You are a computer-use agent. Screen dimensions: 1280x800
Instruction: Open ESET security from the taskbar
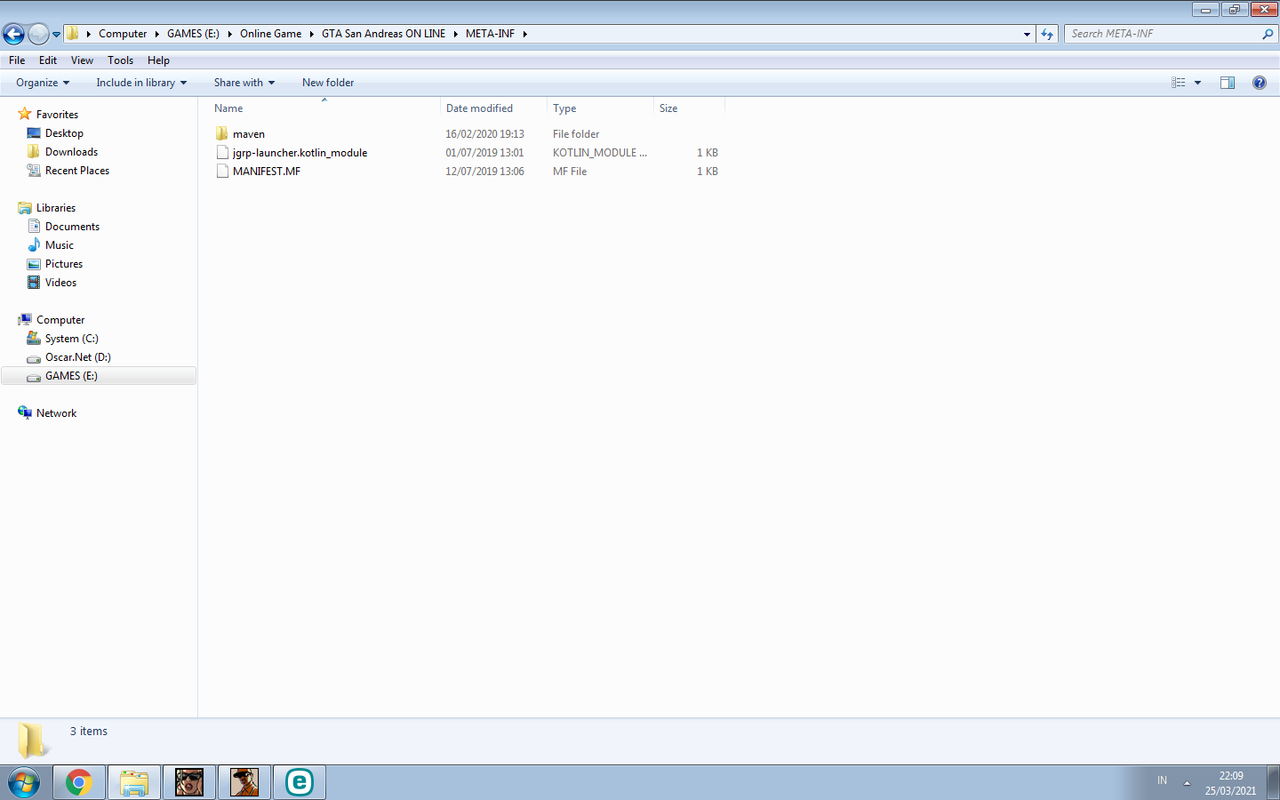299,782
